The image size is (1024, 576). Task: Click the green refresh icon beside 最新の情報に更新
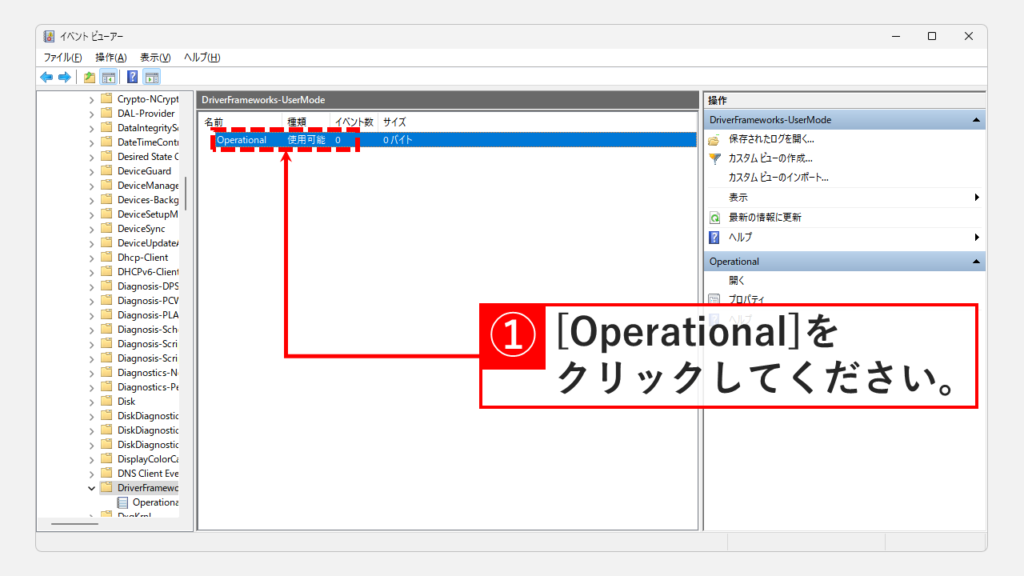coord(714,217)
